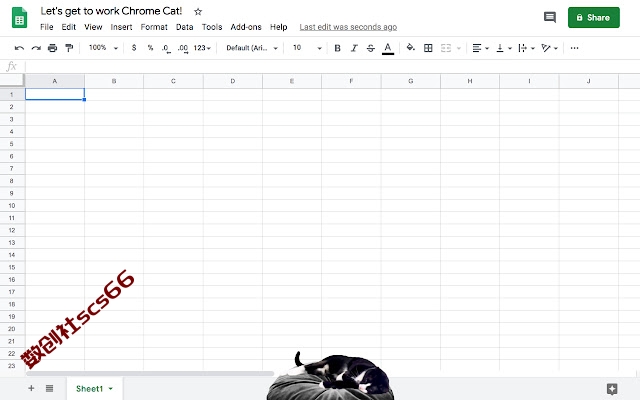Open comment history icon
Image resolution: width=640 pixels, height=400 pixels.
[550, 17]
